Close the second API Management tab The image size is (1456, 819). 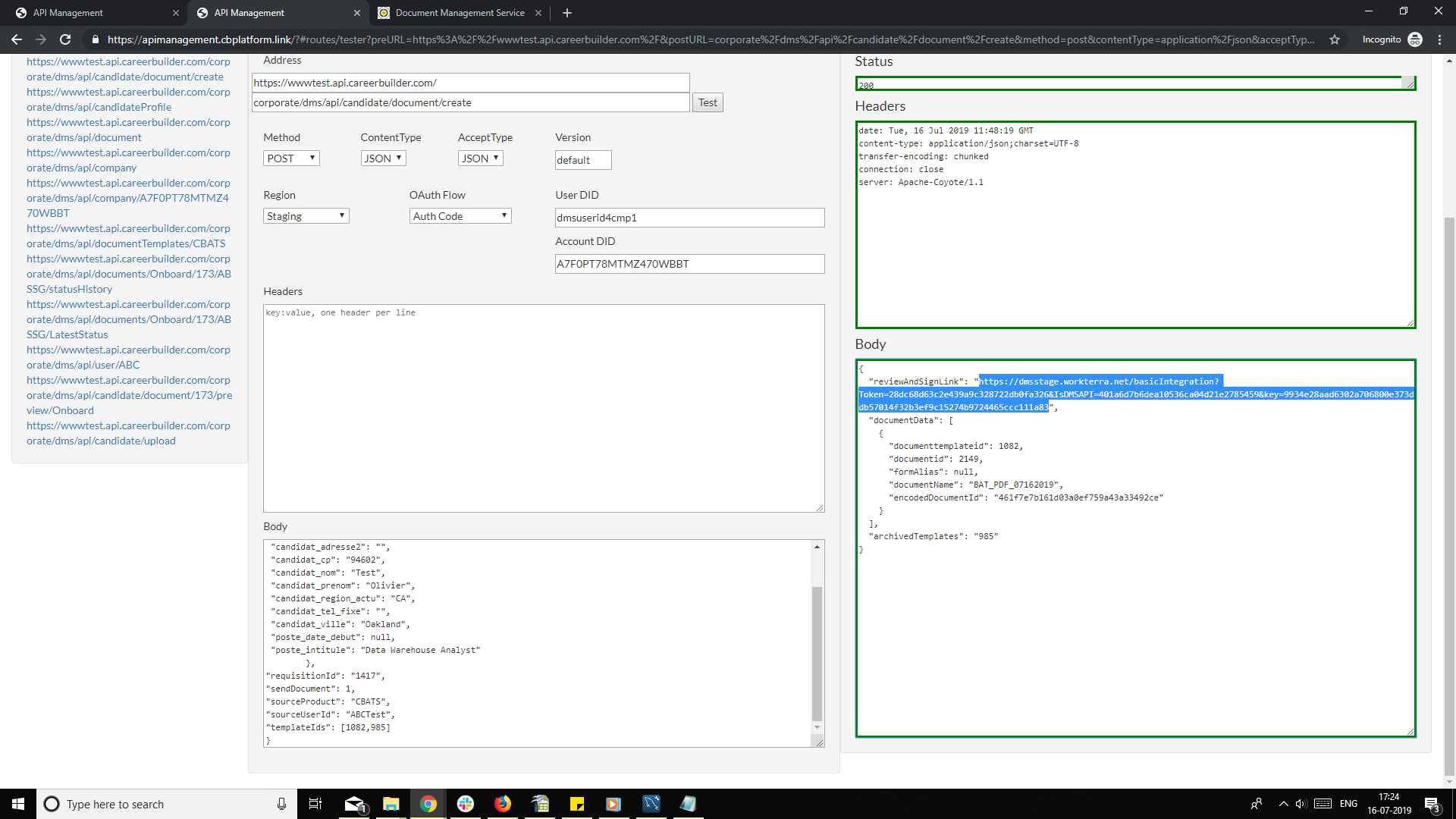(x=357, y=13)
